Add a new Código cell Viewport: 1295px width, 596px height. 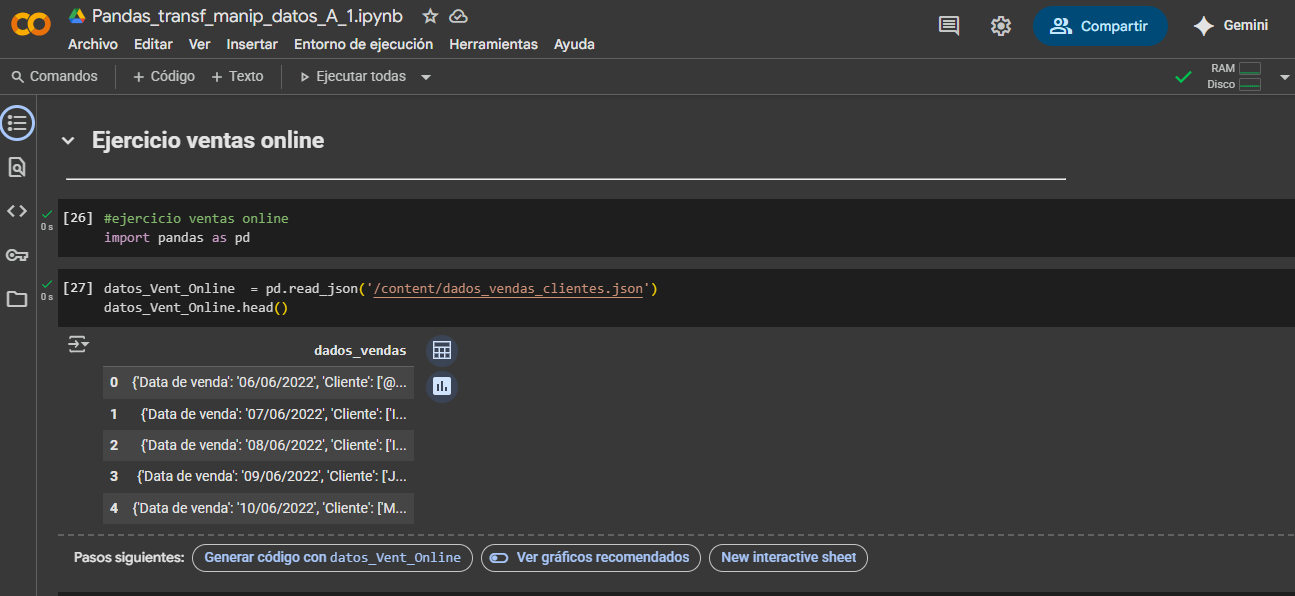click(164, 76)
